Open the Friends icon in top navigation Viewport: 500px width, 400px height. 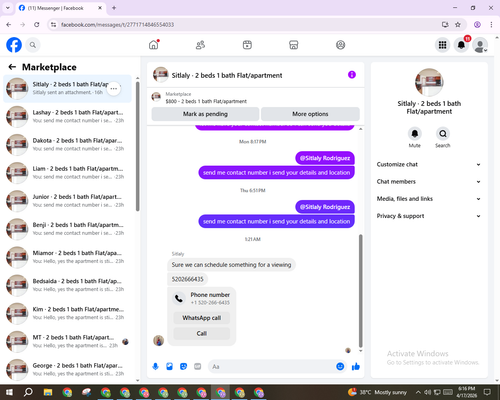pos(200,45)
